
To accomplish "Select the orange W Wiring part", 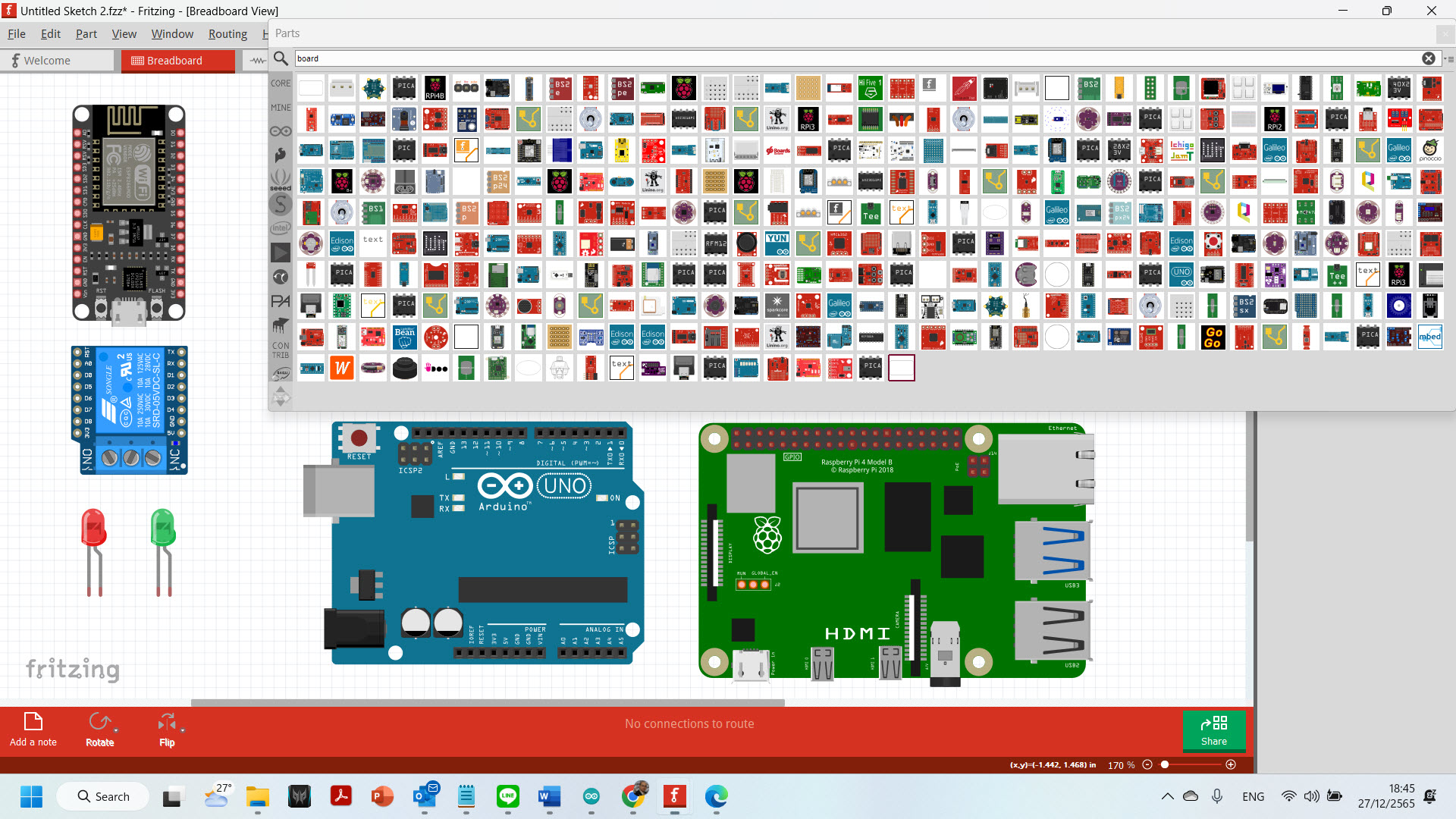I will coord(342,368).
